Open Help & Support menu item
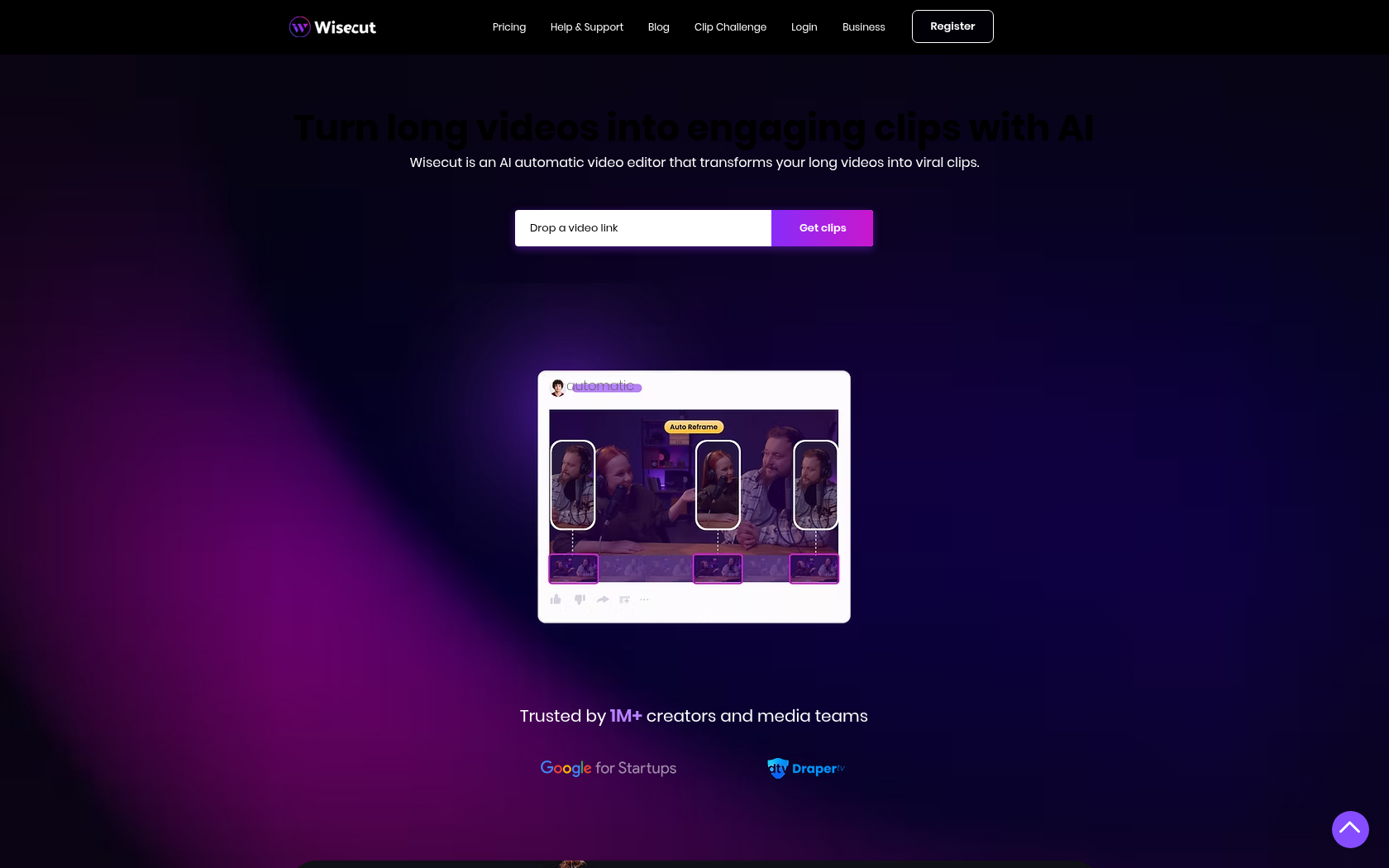Viewport: 1389px width, 868px height. pyautogui.click(x=587, y=27)
